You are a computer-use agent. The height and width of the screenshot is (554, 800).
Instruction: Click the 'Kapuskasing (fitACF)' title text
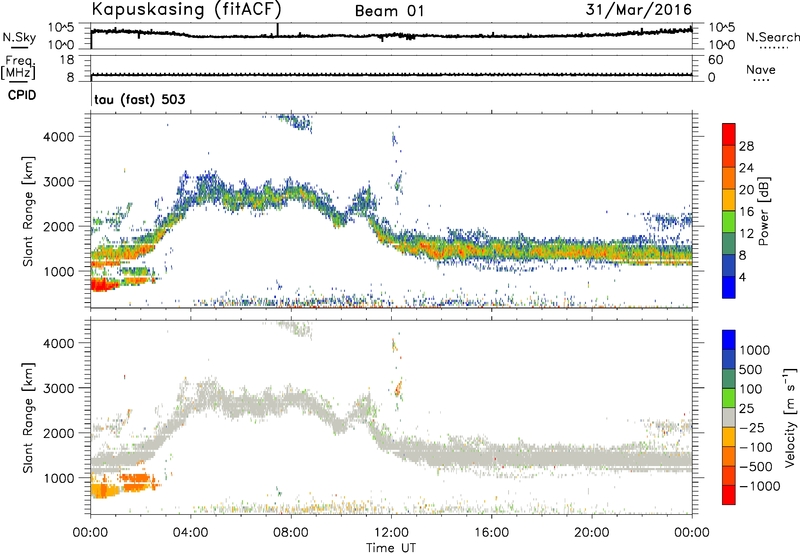(186, 10)
